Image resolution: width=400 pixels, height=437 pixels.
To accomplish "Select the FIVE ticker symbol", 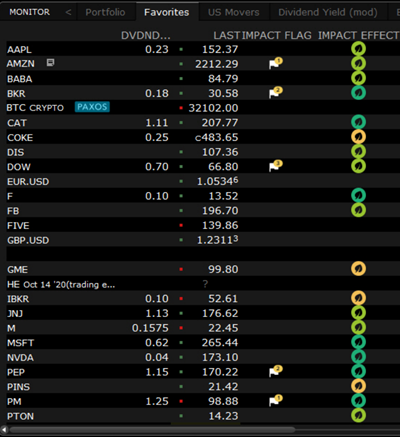I will 18,226.
